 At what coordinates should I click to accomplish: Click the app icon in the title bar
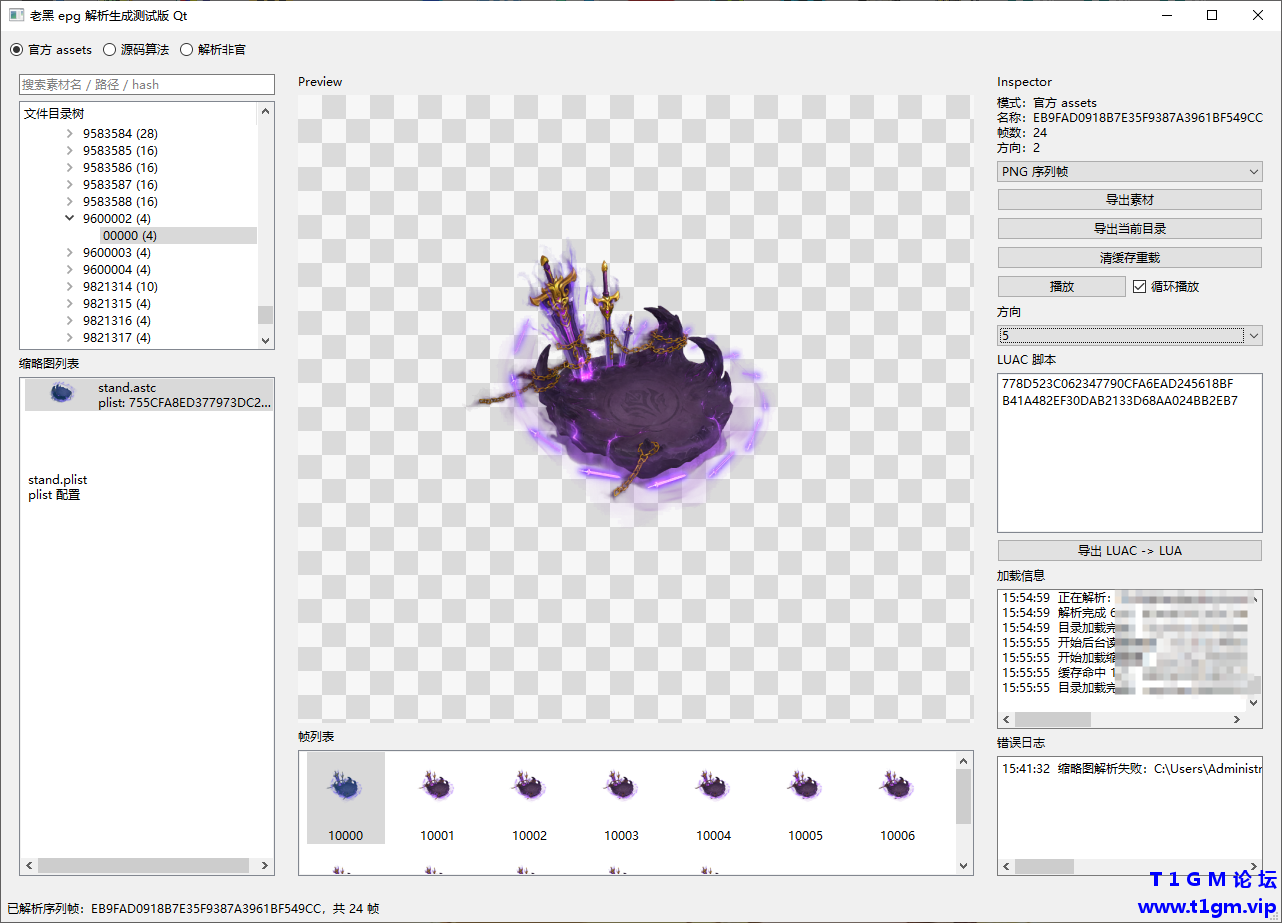[x=16, y=15]
